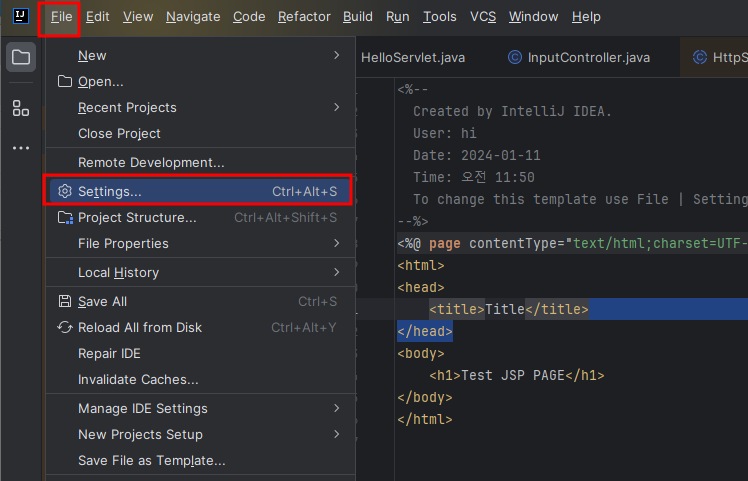Open the Project tool window folder icon
The height and width of the screenshot is (481, 748).
click(x=21, y=57)
